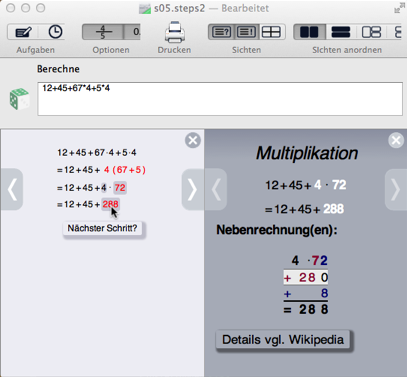Close the Multiplikation panel
407x377 pixels.
(396, 140)
